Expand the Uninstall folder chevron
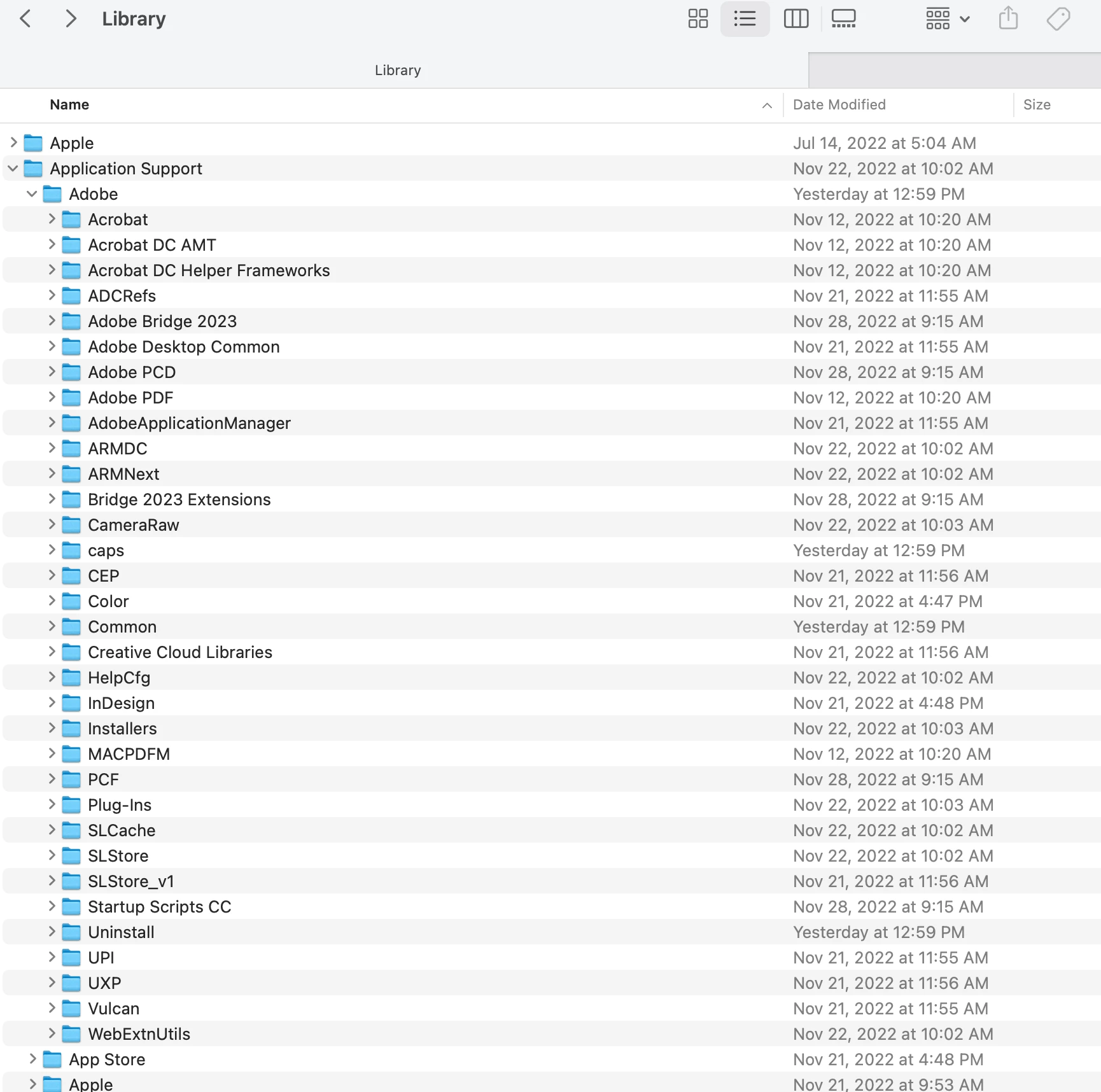Image resolution: width=1101 pixels, height=1092 pixels. [x=52, y=932]
